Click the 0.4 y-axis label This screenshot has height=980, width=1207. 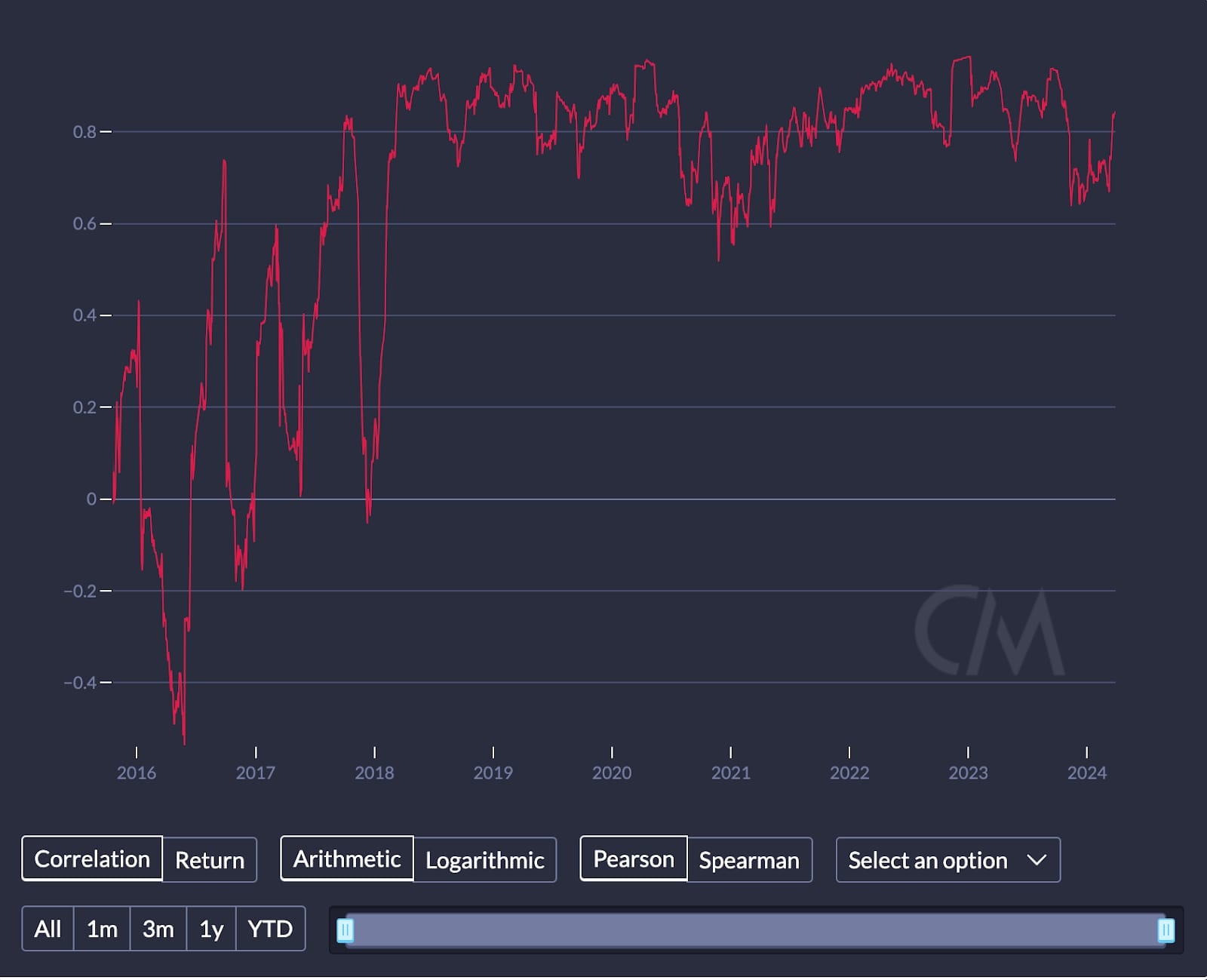pos(84,315)
